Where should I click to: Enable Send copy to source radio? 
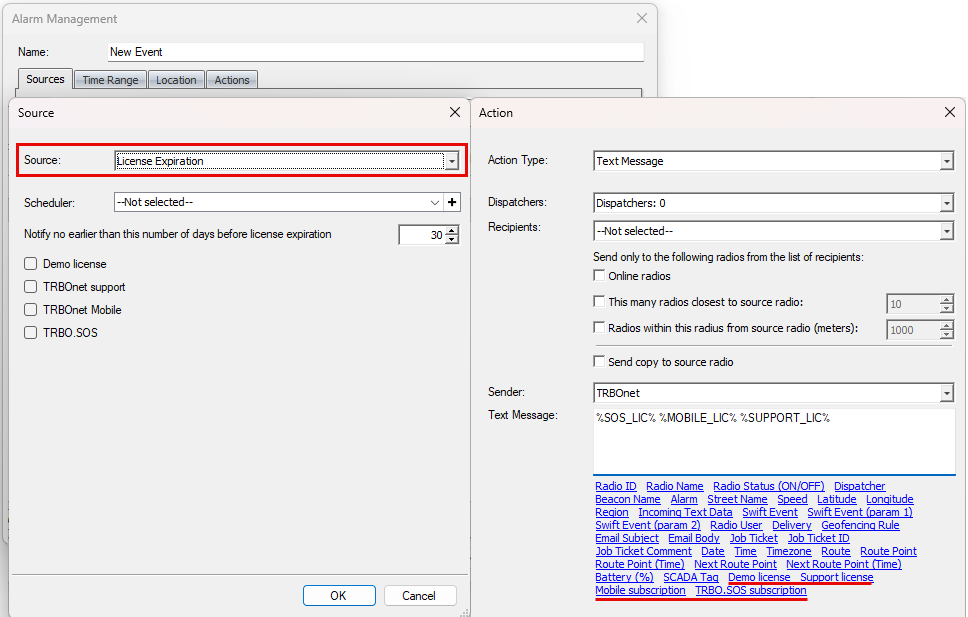[600, 362]
